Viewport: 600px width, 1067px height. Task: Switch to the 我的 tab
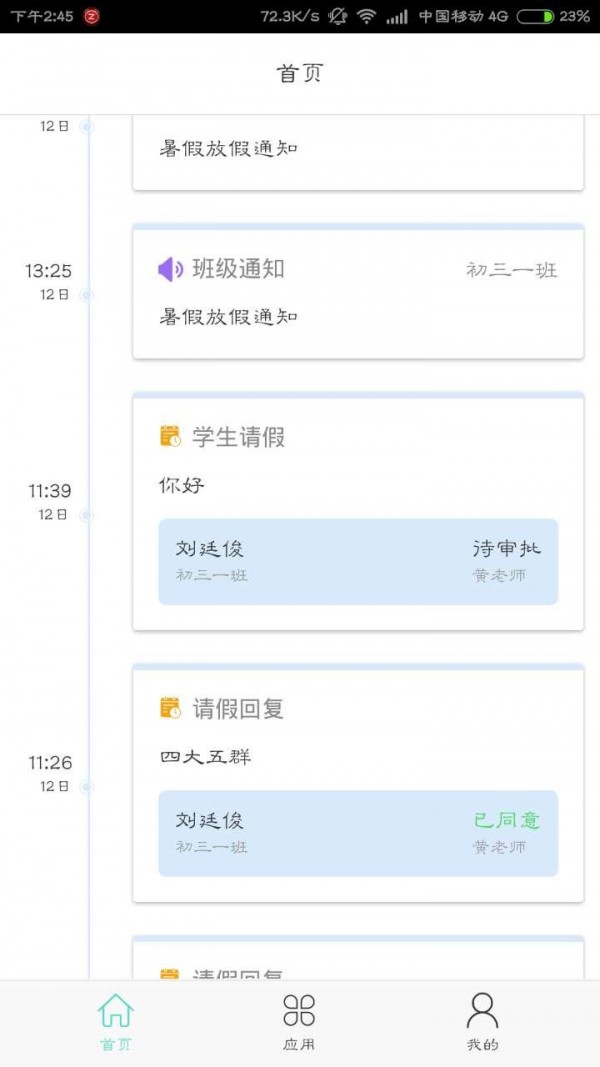pos(483,1023)
